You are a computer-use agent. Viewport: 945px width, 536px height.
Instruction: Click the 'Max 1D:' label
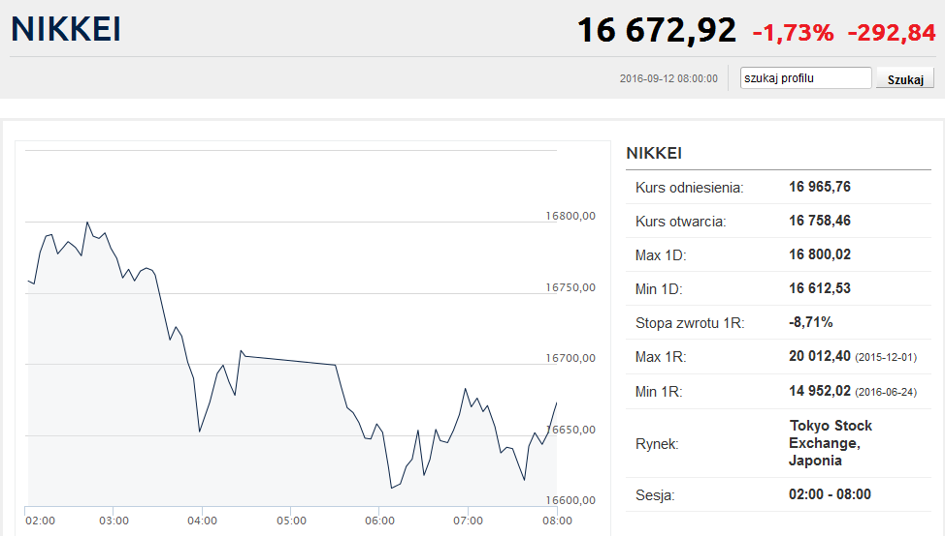[x=661, y=255]
